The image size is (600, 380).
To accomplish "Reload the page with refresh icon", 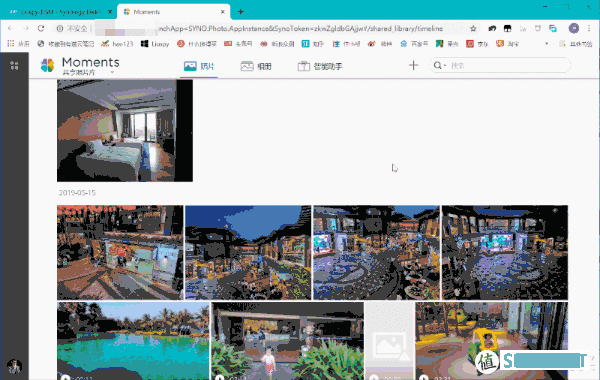I will [x=41, y=28].
